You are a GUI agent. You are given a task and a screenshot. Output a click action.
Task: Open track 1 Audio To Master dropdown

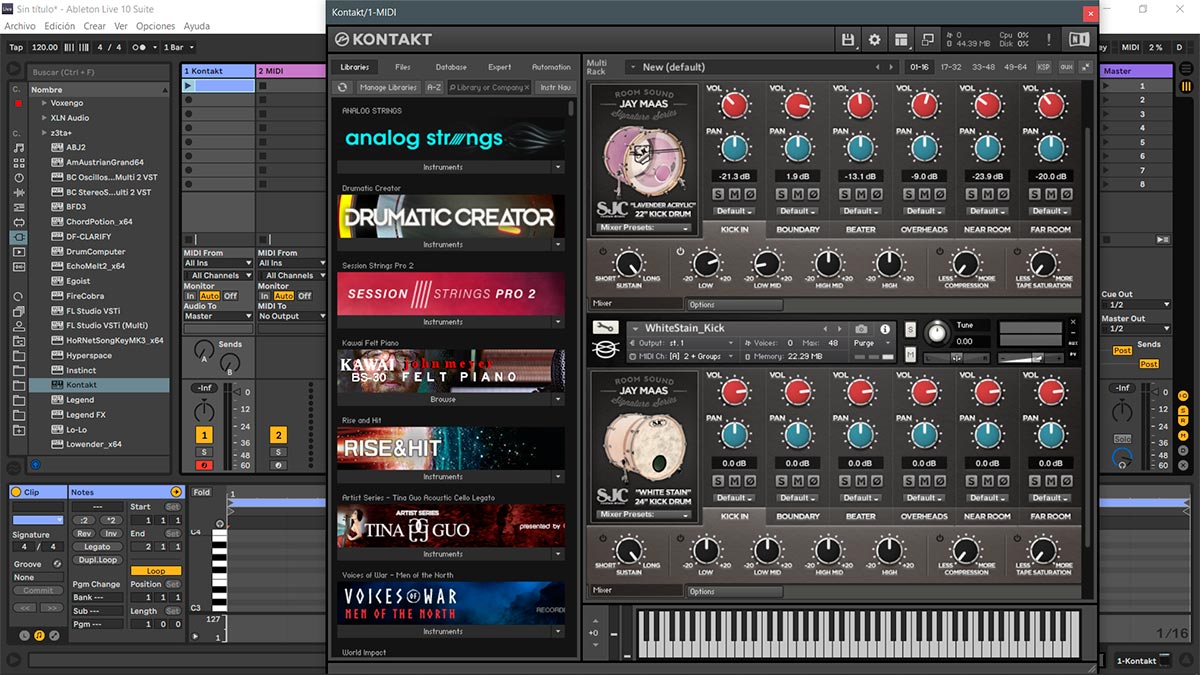point(218,316)
